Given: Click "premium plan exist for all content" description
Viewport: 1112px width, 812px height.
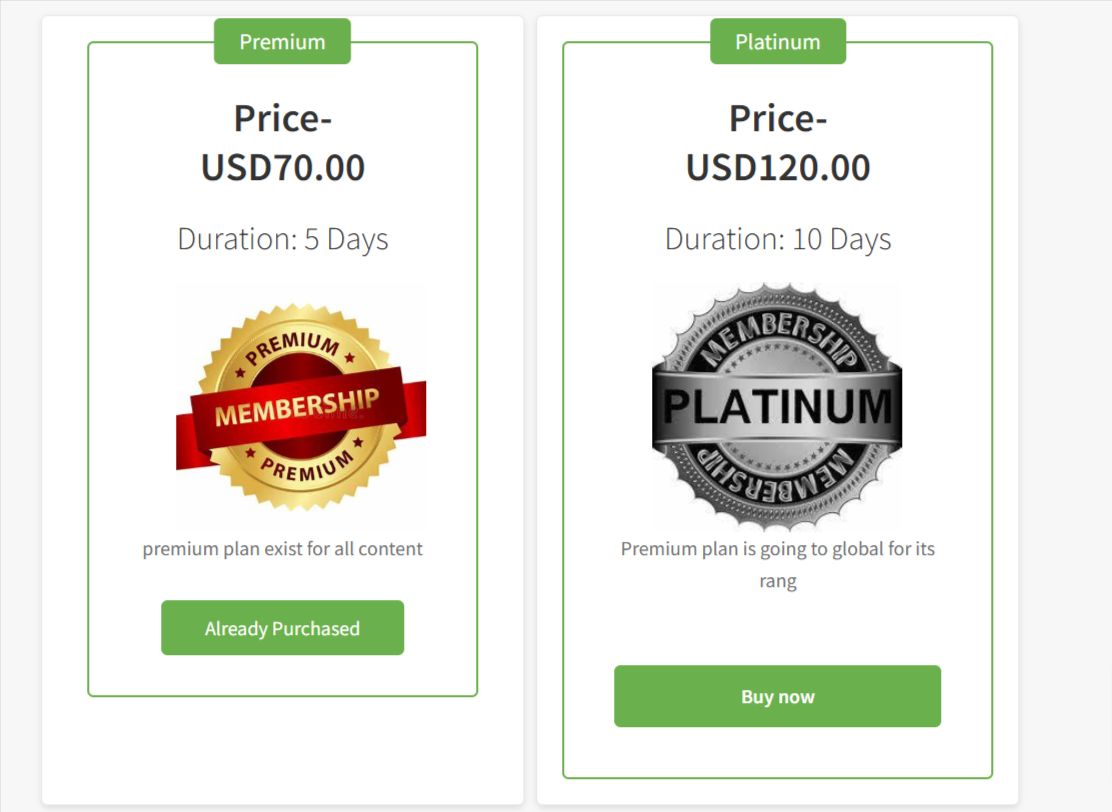Looking at the screenshot, I should [283, 549].
